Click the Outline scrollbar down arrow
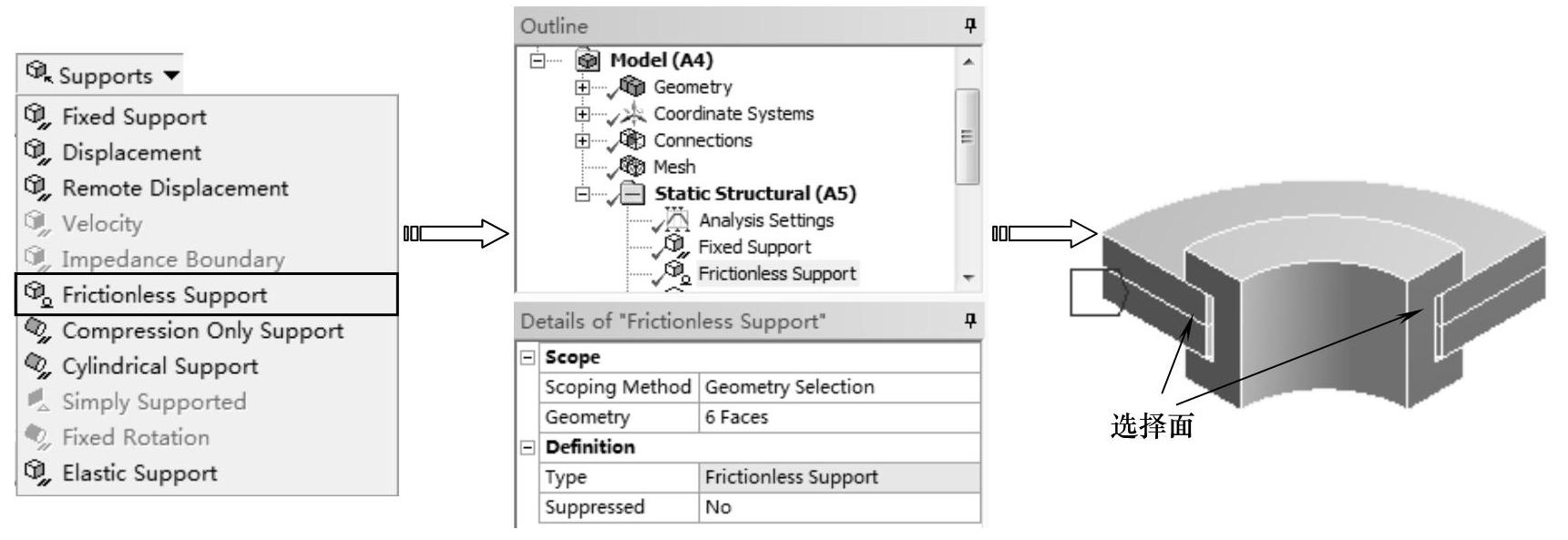 point(968,278)
